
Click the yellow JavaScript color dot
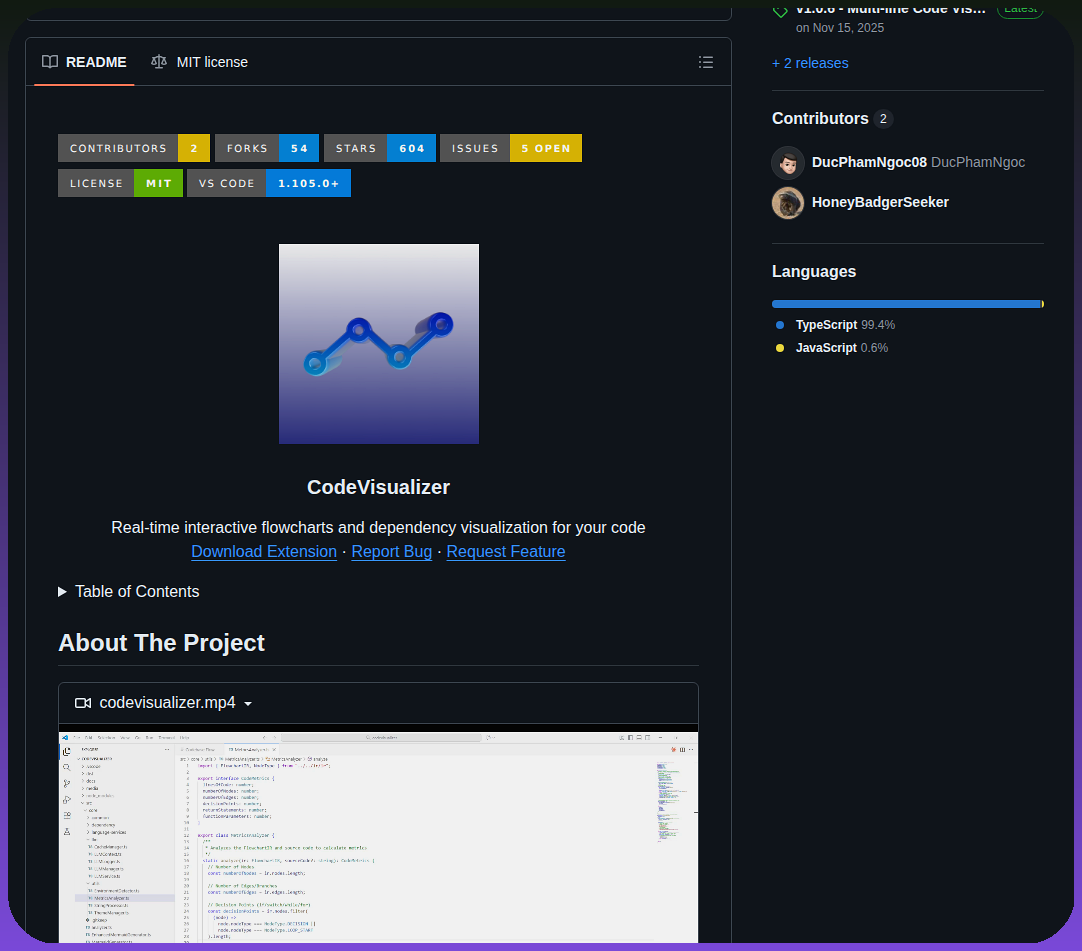coord(780,348)
